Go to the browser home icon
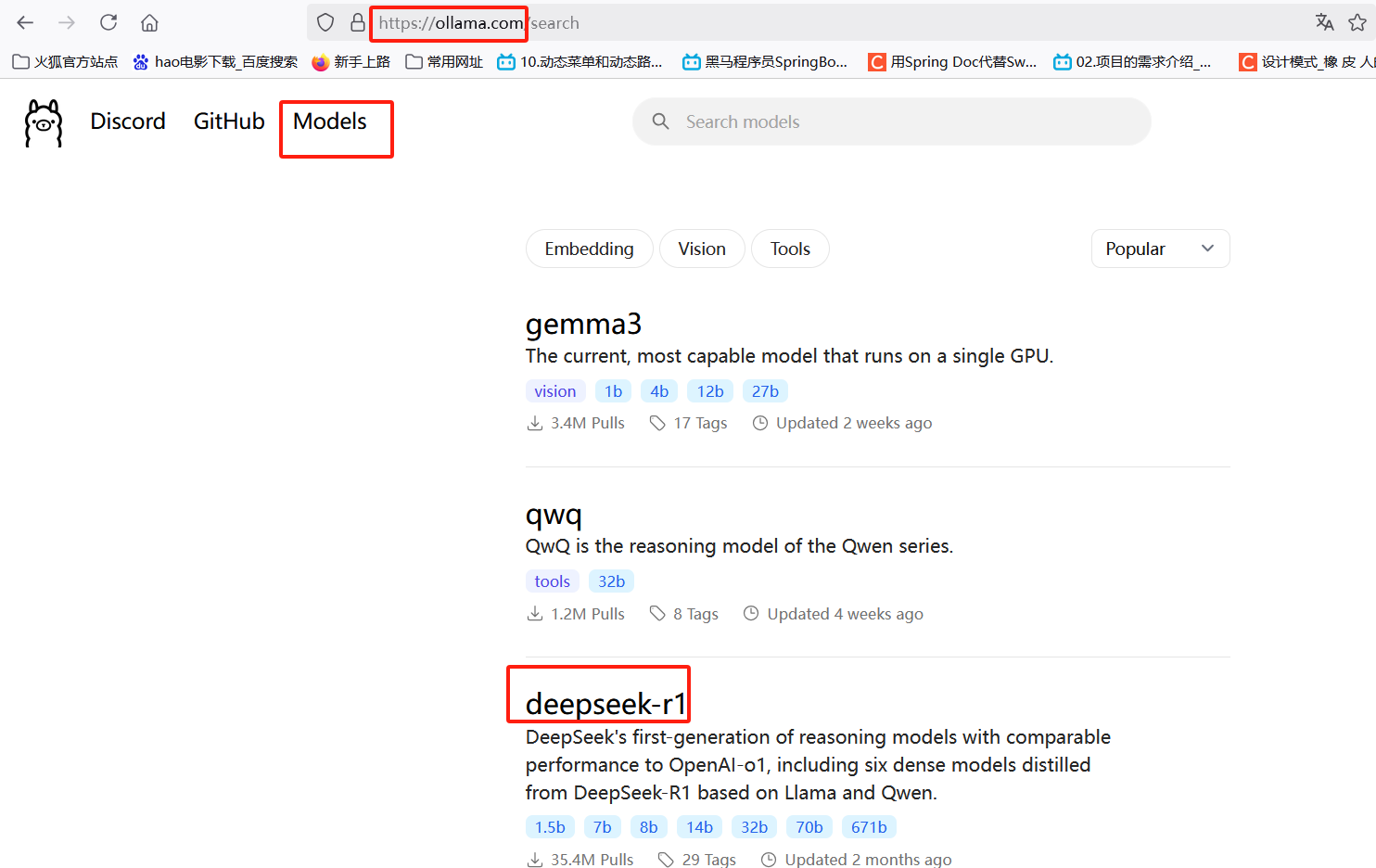The image size is (1376, 868). point(149,22)
